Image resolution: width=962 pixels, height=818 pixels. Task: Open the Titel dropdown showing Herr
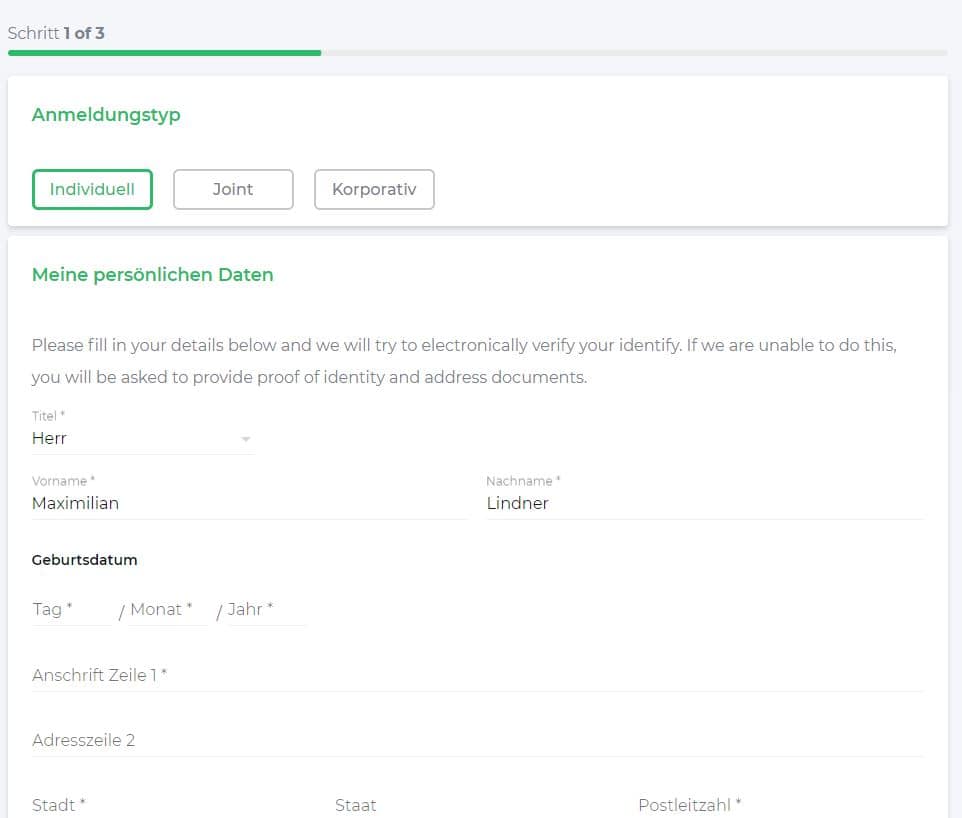point(142,439)
